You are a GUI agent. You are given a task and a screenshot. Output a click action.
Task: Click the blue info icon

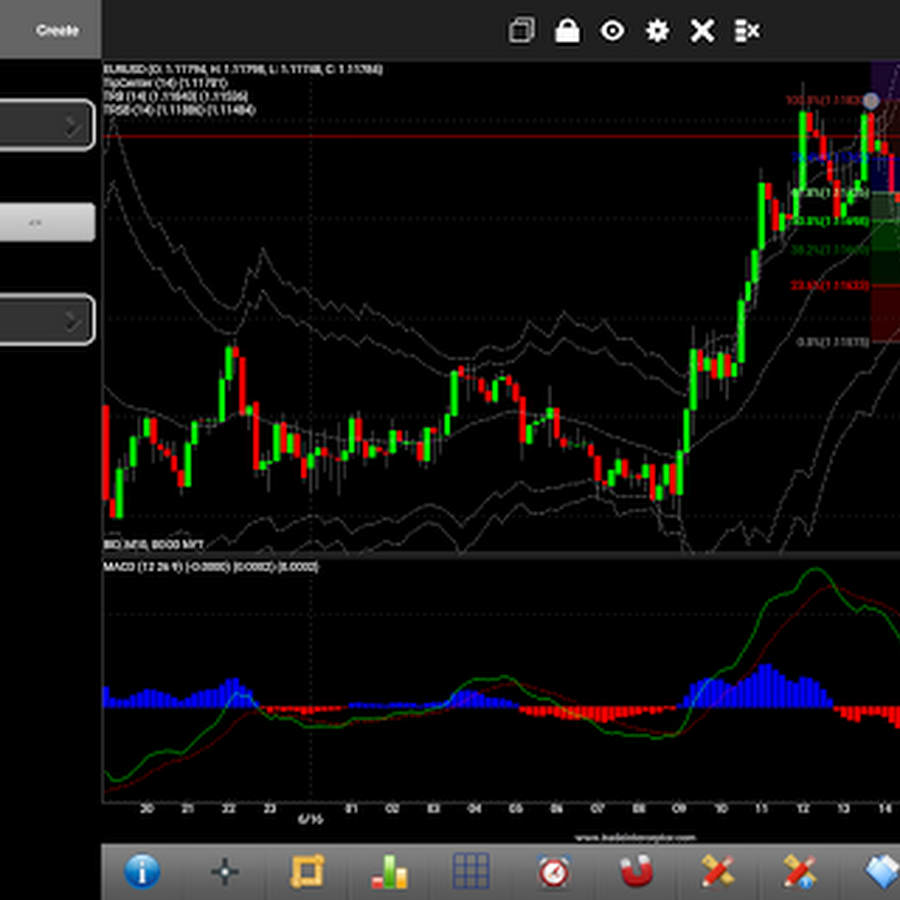click(x=142, y=871)
